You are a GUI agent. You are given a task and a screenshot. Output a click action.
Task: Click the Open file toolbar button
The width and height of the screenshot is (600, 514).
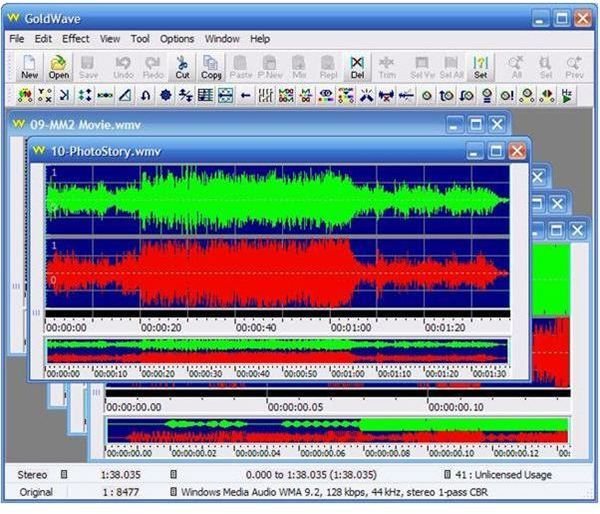tap(59, 67)
